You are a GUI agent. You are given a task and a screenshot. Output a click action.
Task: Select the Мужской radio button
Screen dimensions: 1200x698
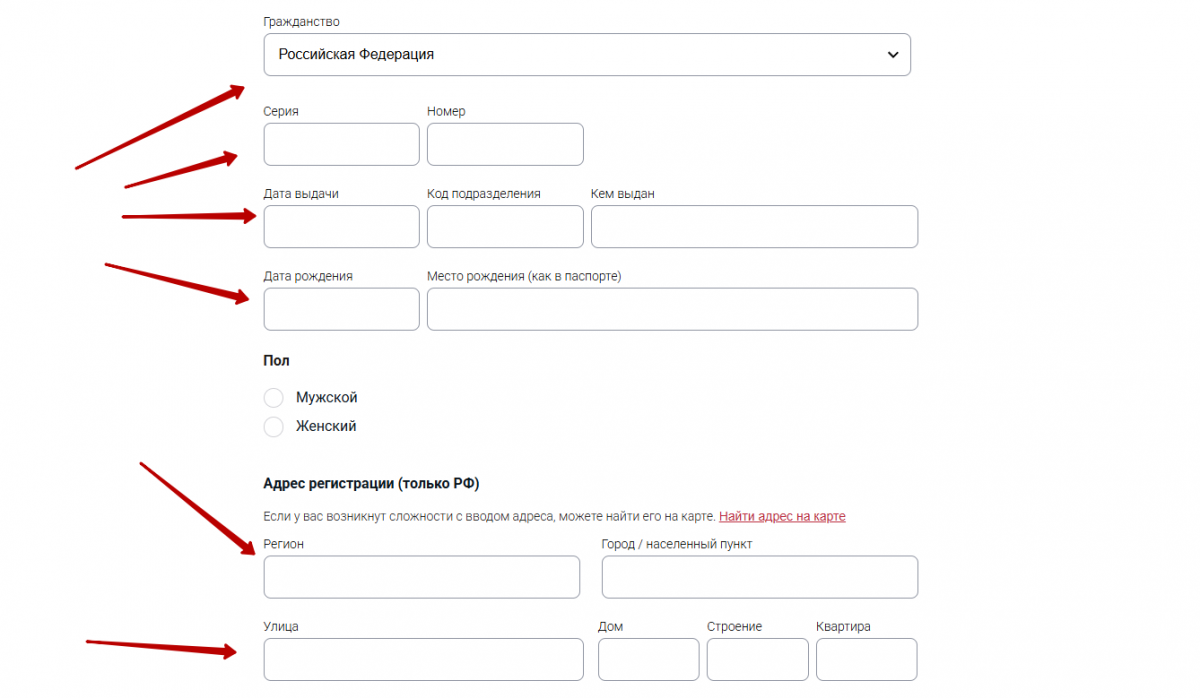click(x=273, y=398)
